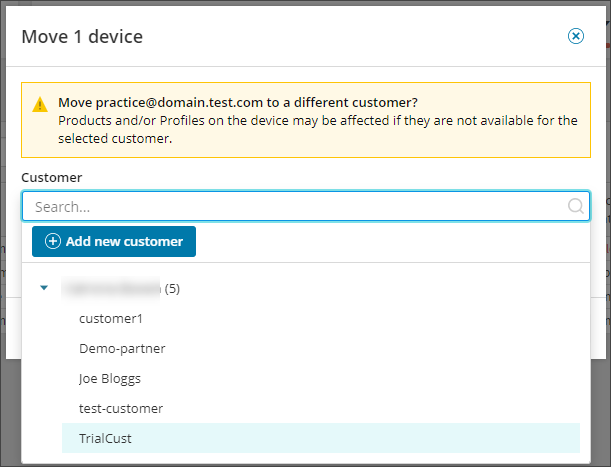Click the (5) count beside the group
The width and height of the screenshot is (611, 467).
(172, 289)
